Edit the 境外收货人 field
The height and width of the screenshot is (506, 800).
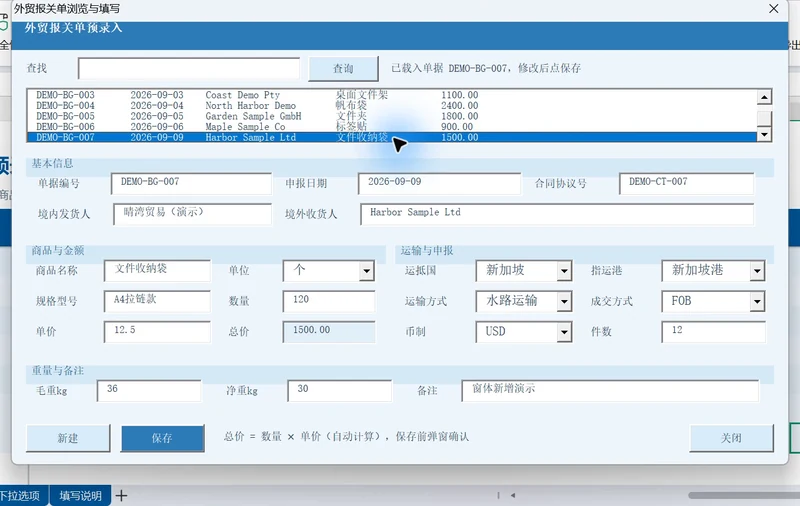pyautogui.click(x=557, y=214)
